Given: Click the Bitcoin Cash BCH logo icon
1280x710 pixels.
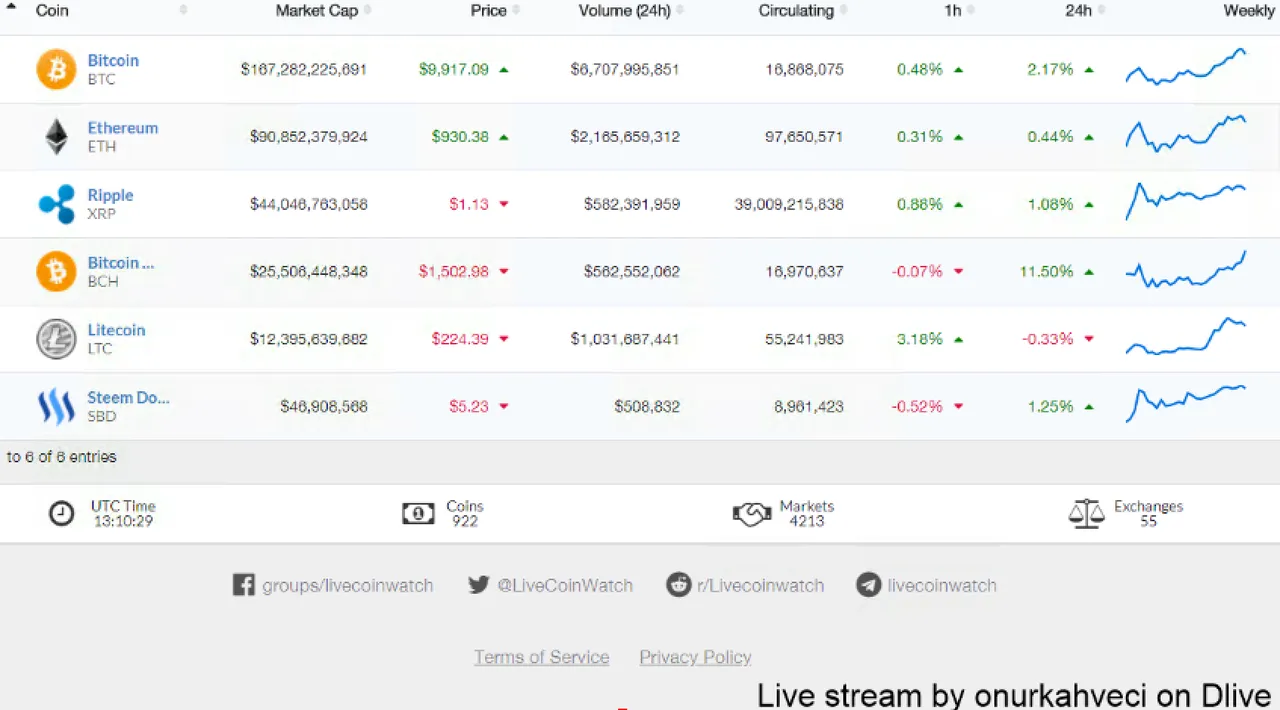Looking at the screenshot, I should coord(56,271).
